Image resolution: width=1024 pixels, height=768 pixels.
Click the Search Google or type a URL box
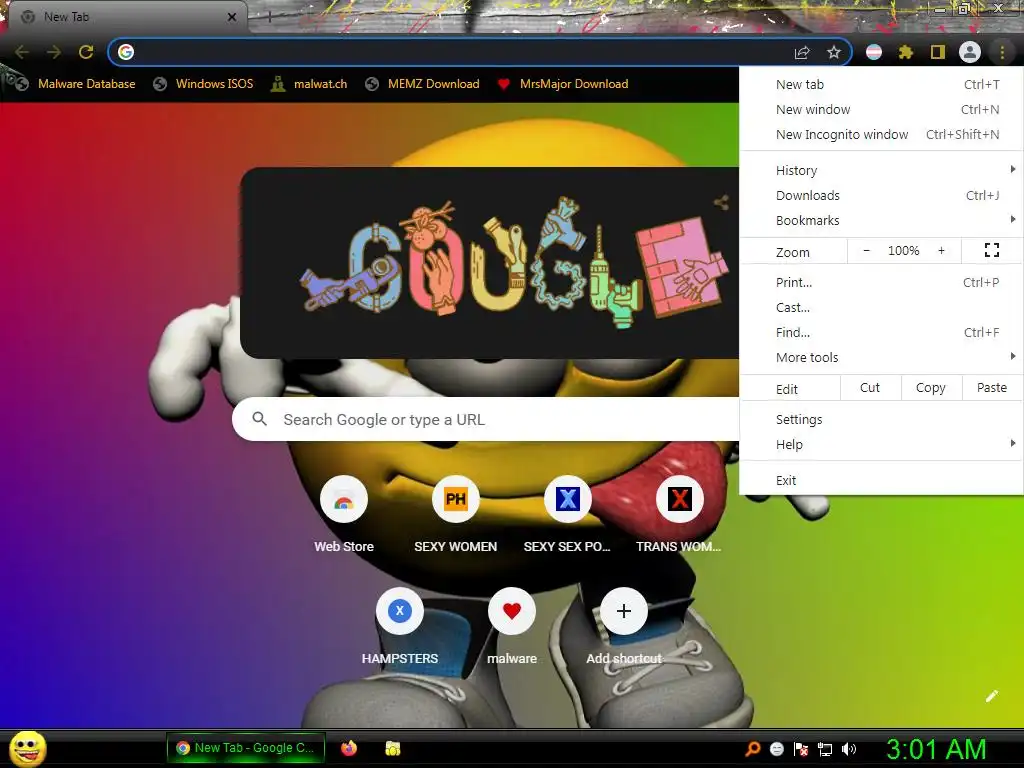point(486,419)
